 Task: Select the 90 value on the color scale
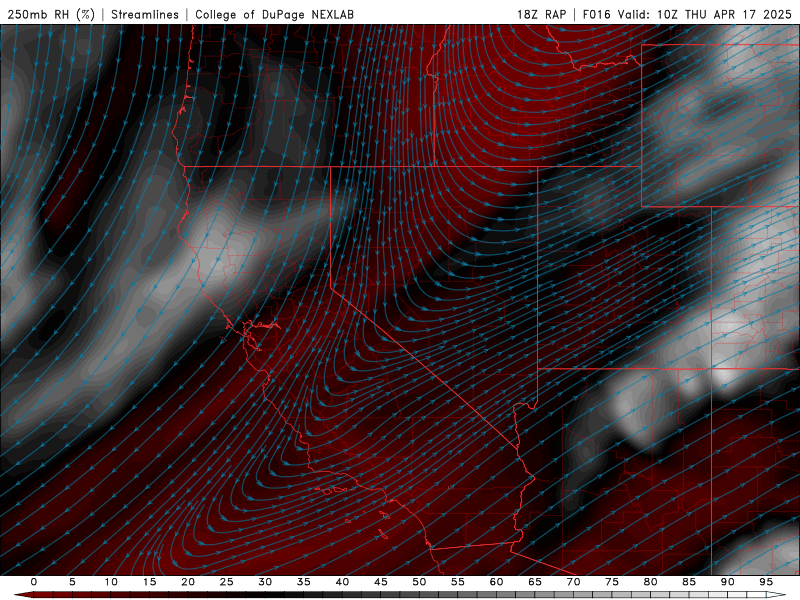(727, 582)
